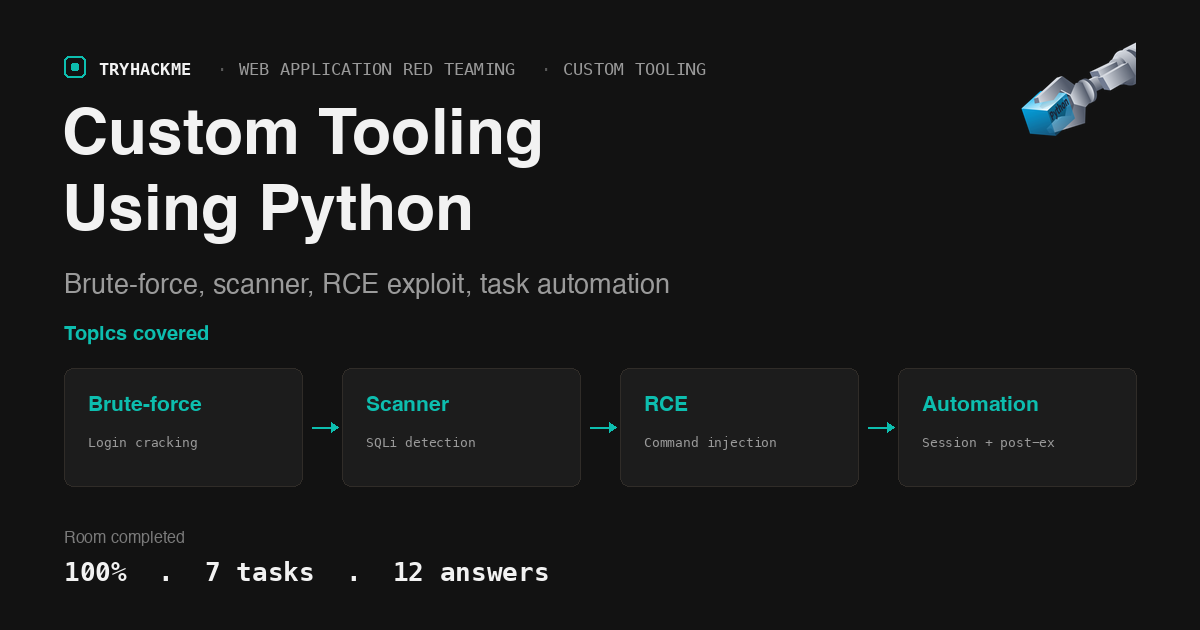Screen dimensions: 1200x630
Task: Click the SQLi detection description
Action: [421, 442]
